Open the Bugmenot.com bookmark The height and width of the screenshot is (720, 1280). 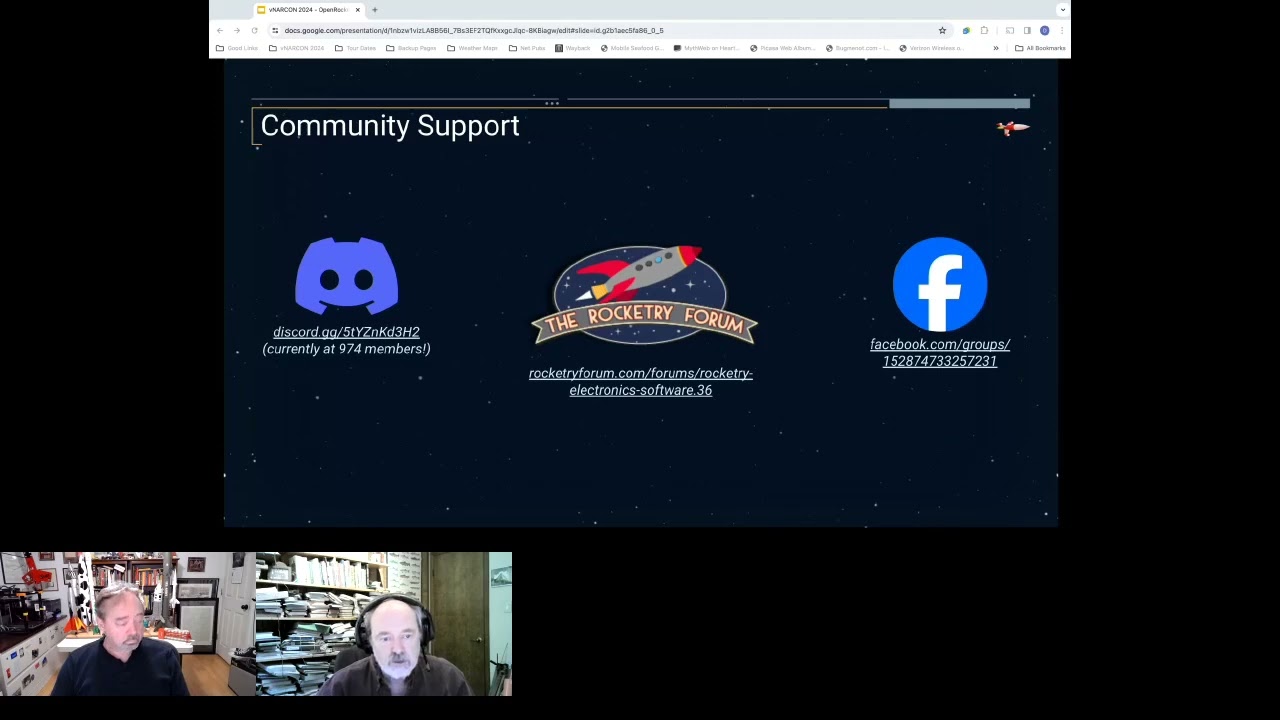click(x=857, y=48)
